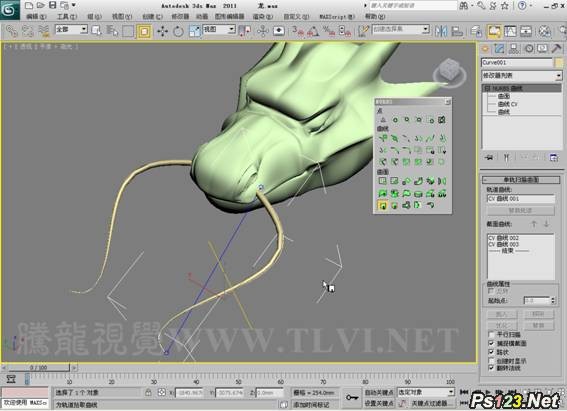Viewport: 567px width, 411px height.
Task: Open the 视图(V) menu
Action: tap(122, 17)
